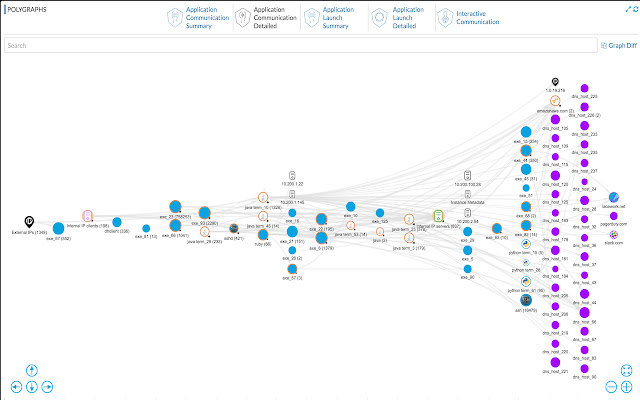Select the exe_67 node
This screenshot has width=640, height=400.
pyautogui.click(x=58, y=228)
